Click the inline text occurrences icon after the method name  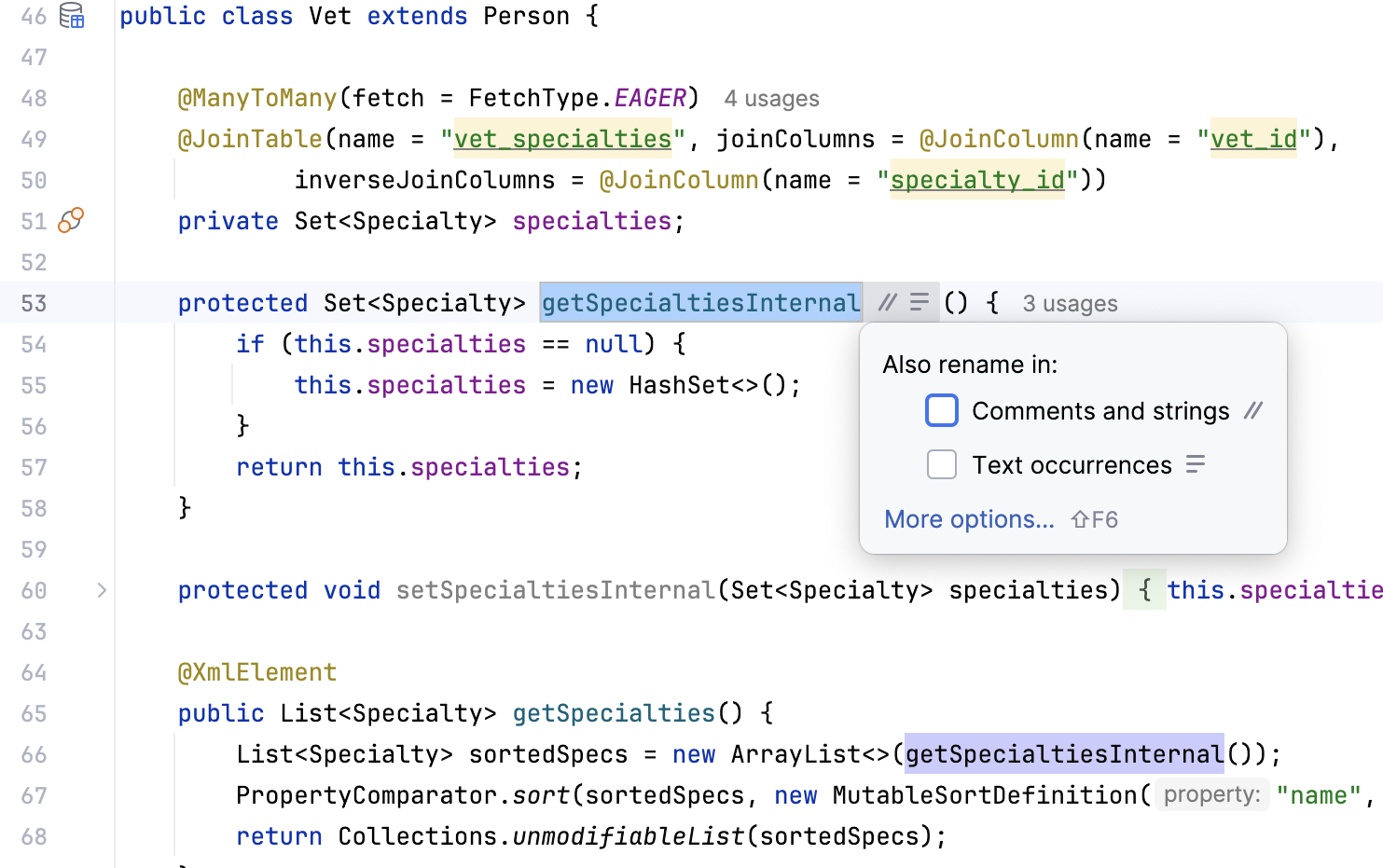click(920, 302)
